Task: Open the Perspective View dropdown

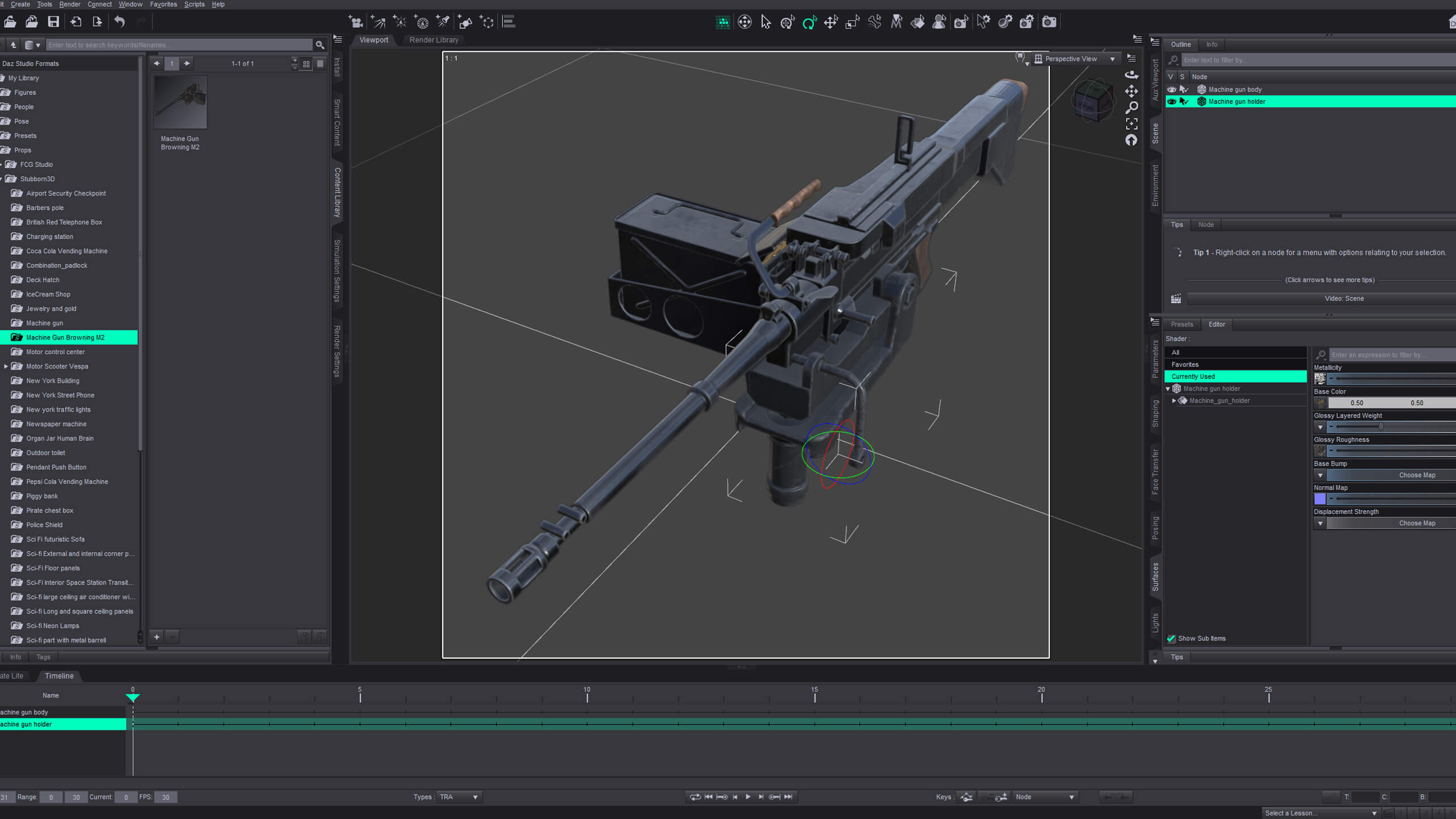Action: (1075, 59)
